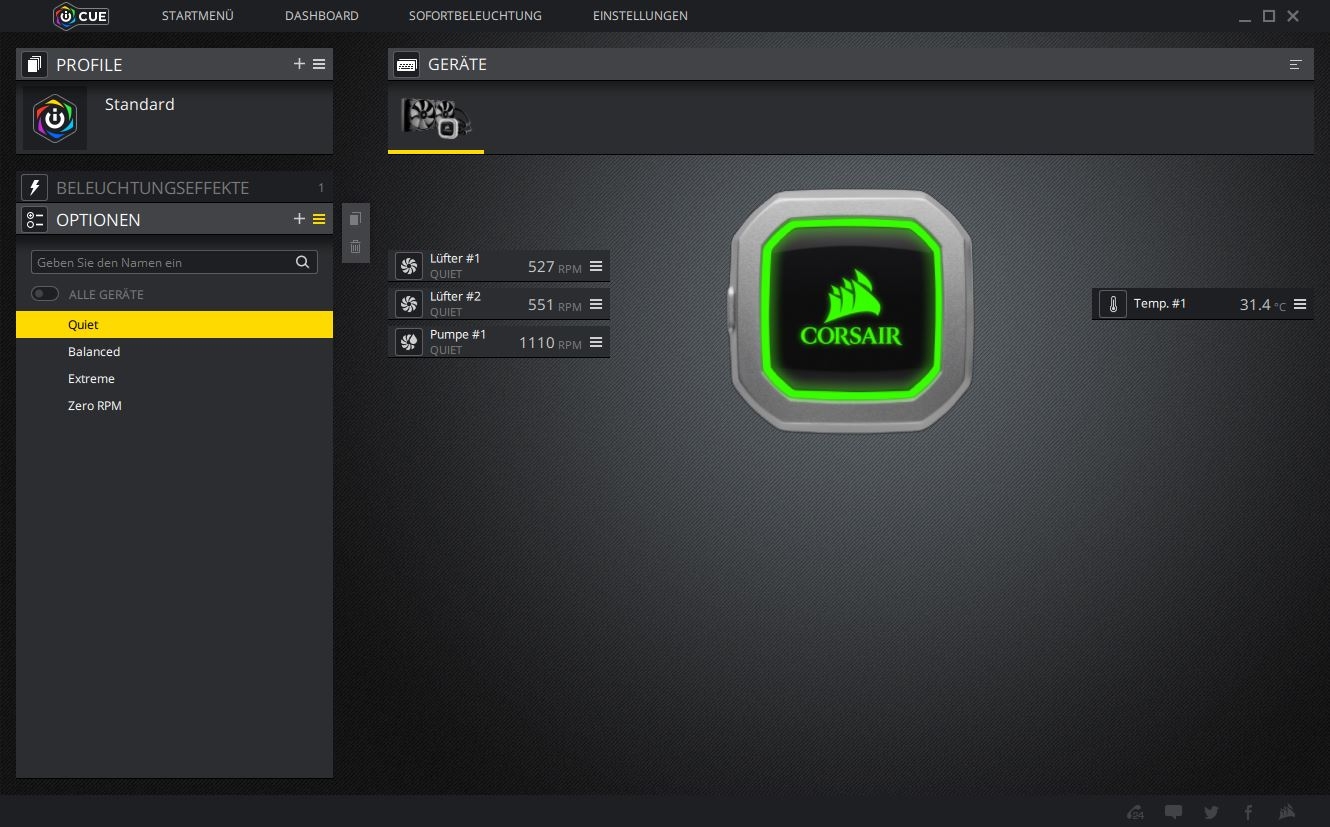Click the Optionen sliders icon

(x=34, y=219)
